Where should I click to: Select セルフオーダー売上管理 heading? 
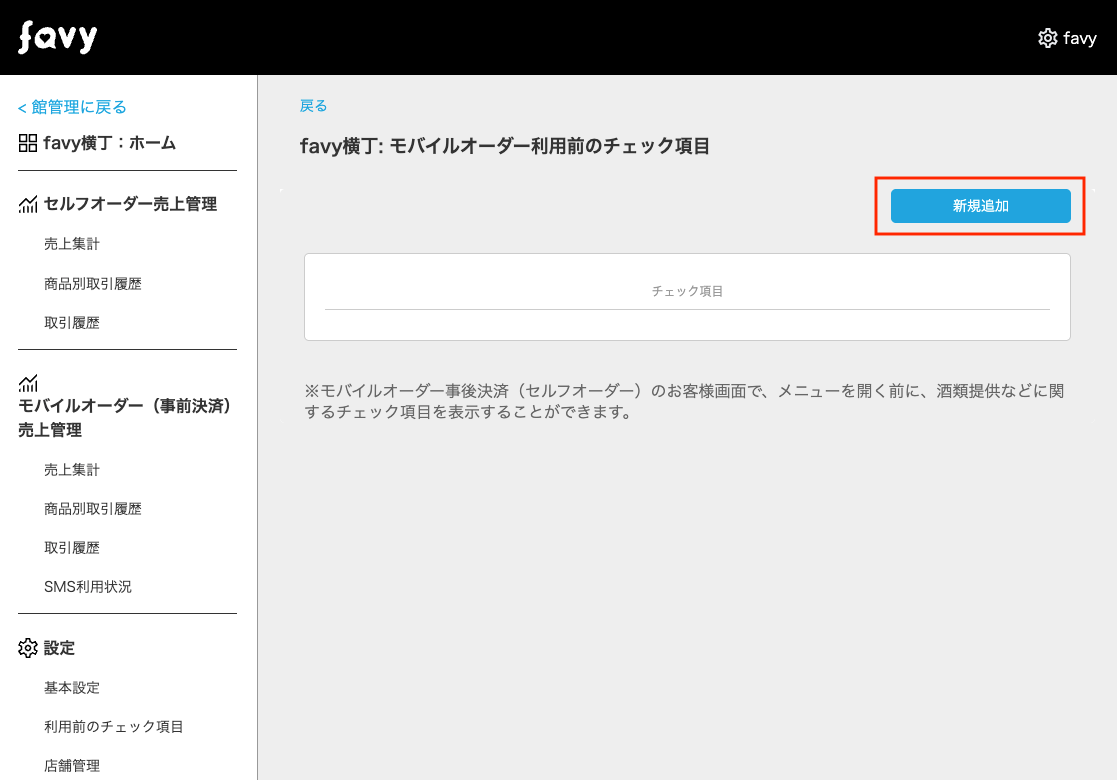pyautogui.click(x=130, y=204)
